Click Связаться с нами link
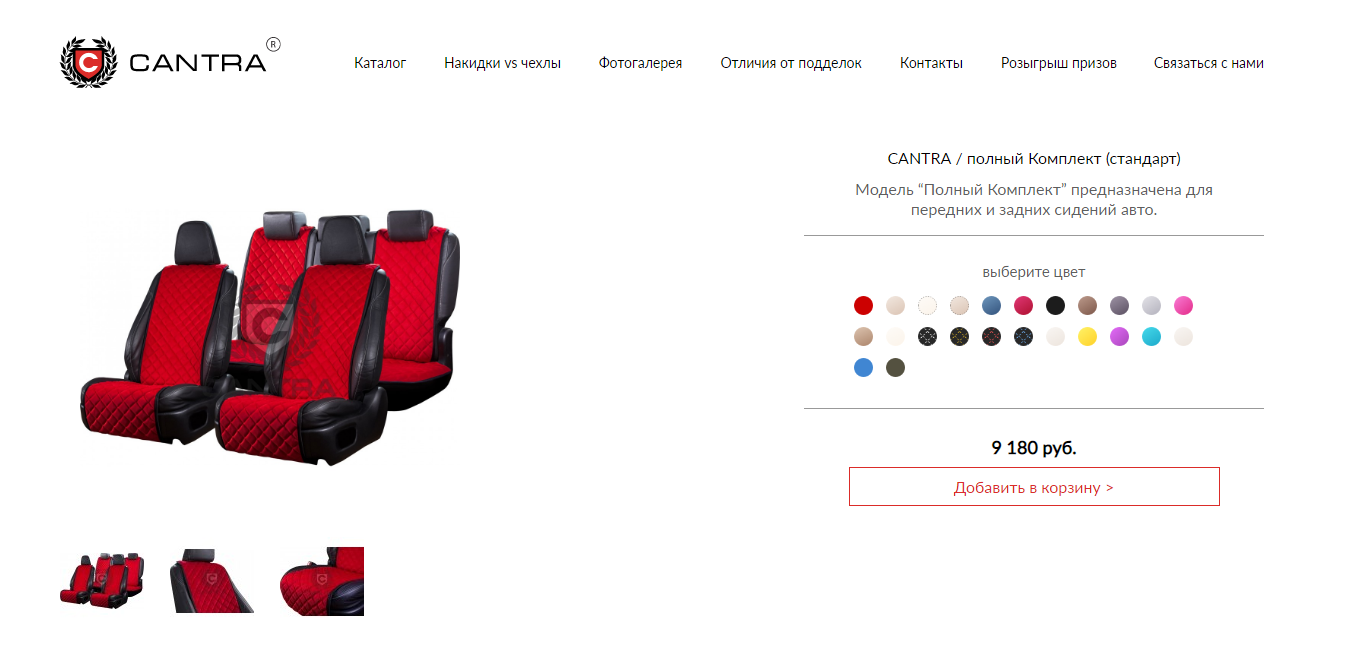1352x665 pixels. (1209, 63)
